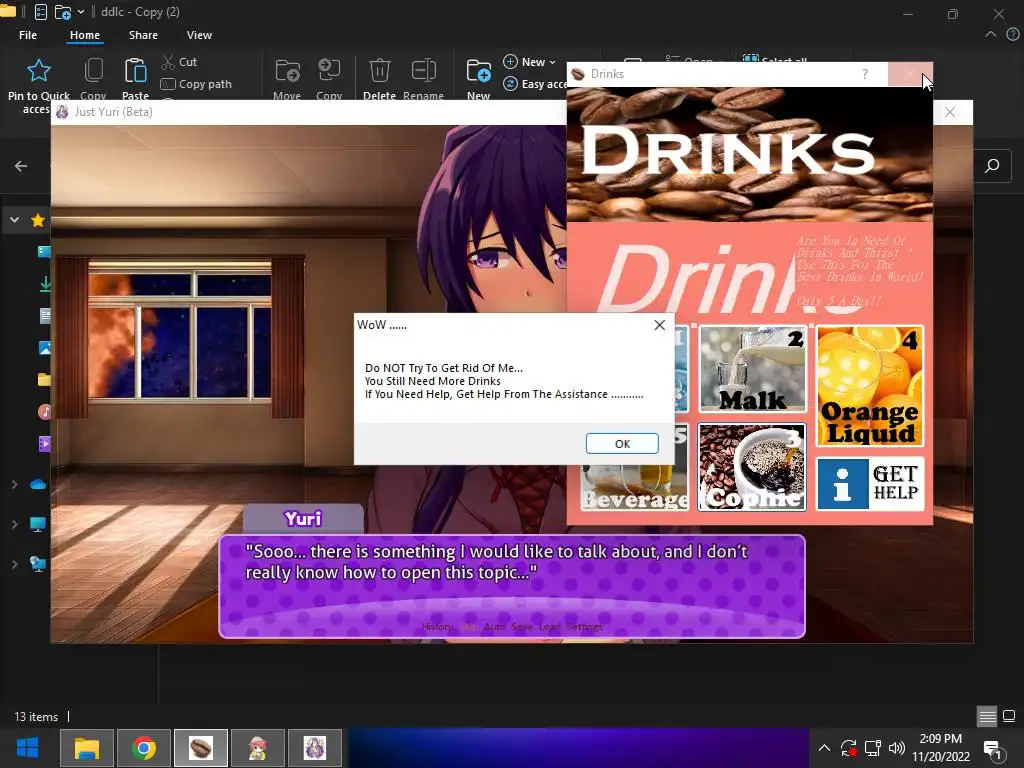Screen dimensions: 1024x768
Task: Launch Chrome from the taskbar
Action: point(144,748)
